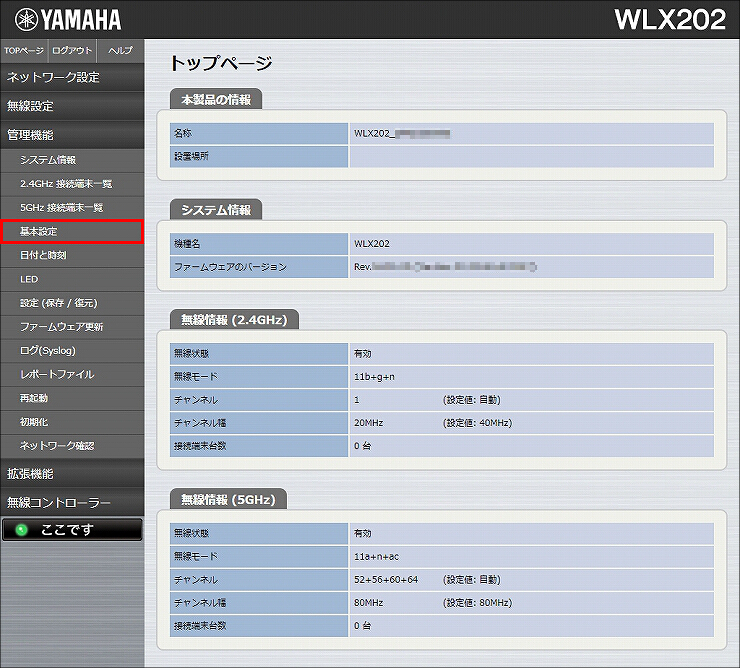Open ログ(Syslog) page
This screenshot has width=740, height=668.
pyautogui.click(x=72, y=351)
